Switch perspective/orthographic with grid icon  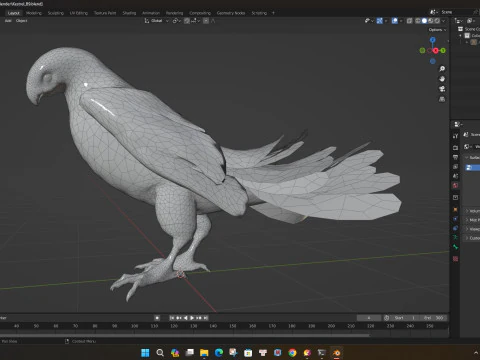pos(442,99)
